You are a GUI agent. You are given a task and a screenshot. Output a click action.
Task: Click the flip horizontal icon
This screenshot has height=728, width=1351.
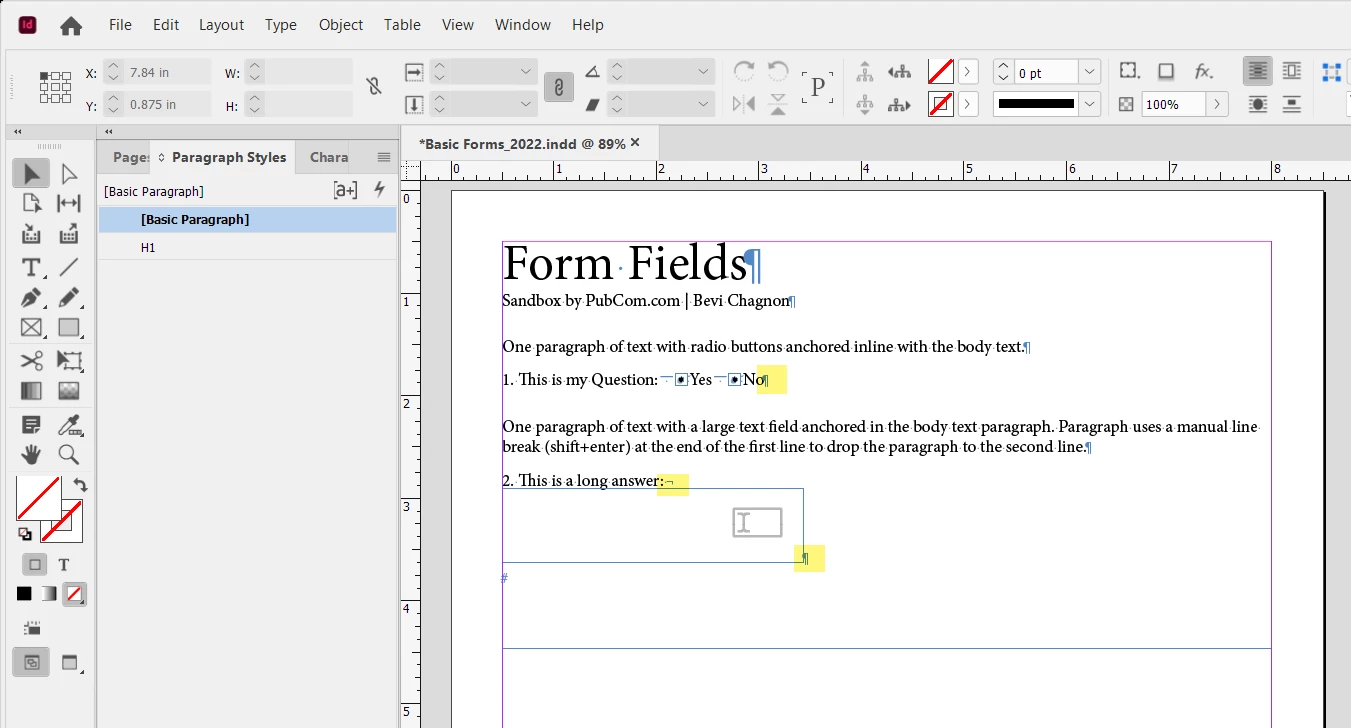pos(744,104)
